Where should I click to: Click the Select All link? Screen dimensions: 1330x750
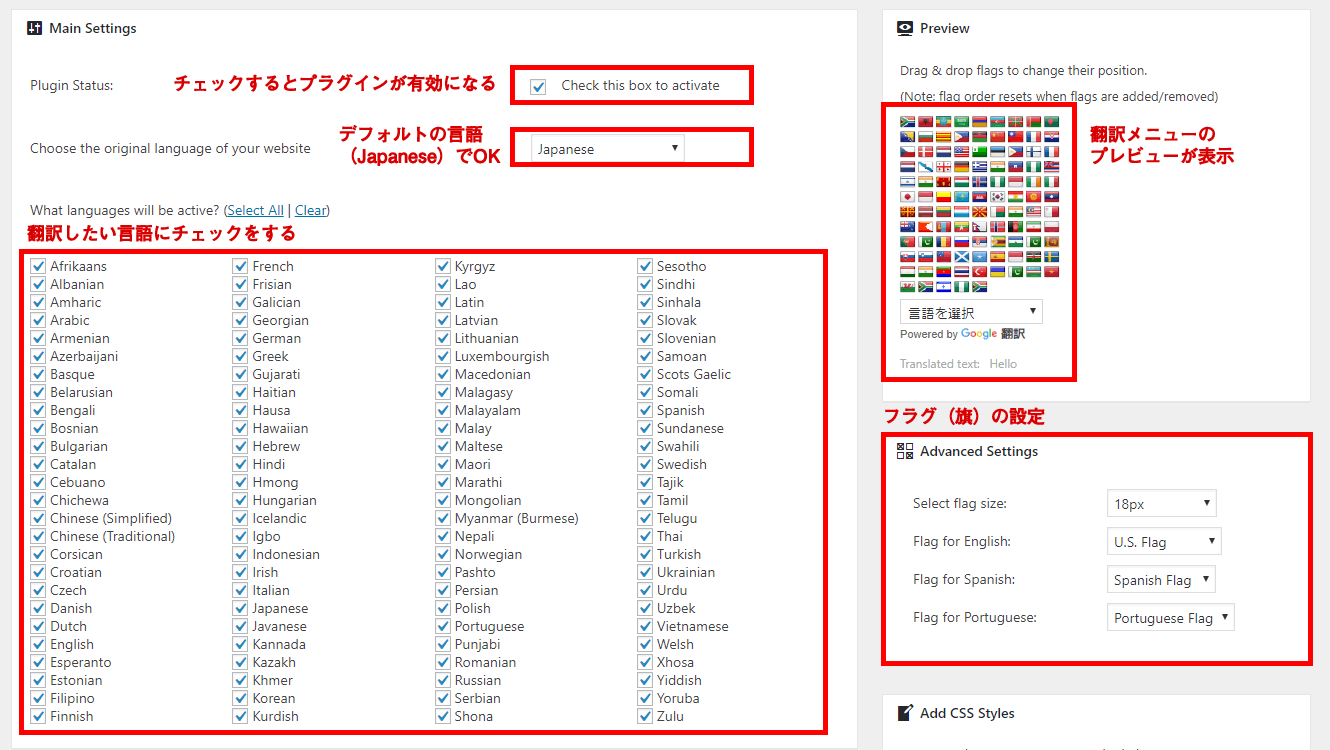pyautogui.click(x=255, y=210)
